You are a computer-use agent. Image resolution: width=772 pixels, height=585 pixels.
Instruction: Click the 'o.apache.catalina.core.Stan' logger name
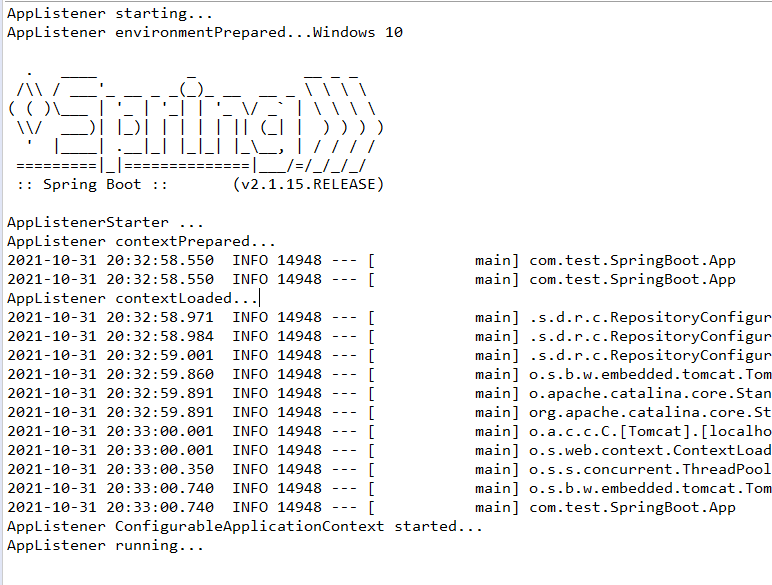650,393
